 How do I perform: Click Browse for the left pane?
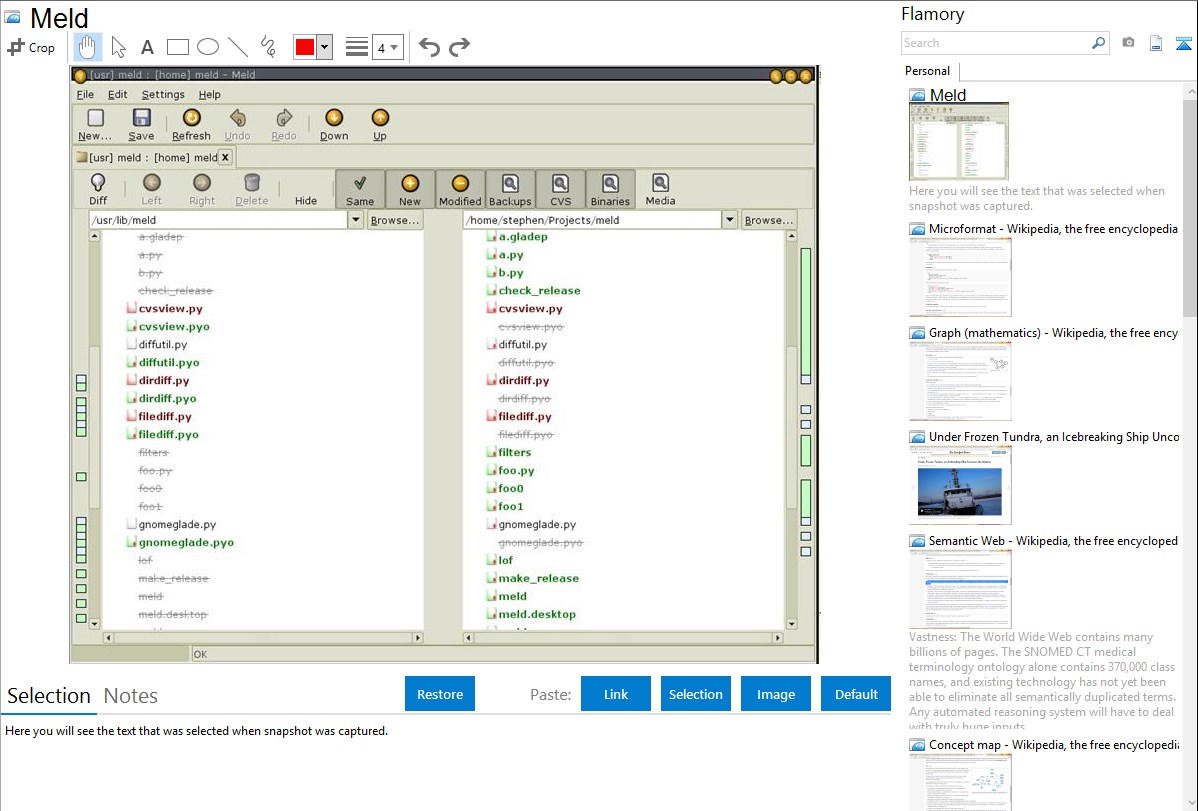tap(394, 219)
